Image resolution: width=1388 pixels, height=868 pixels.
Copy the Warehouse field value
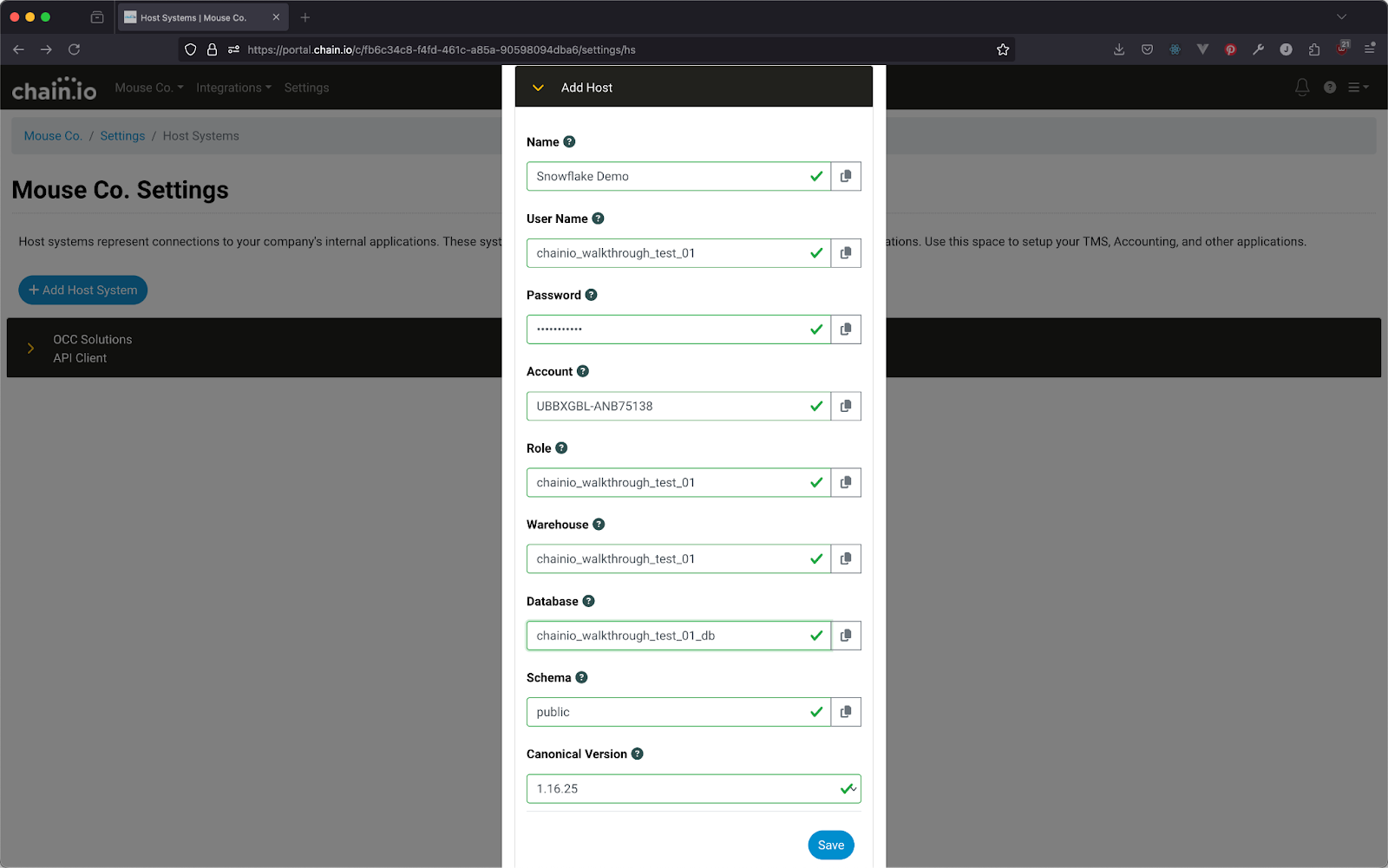pos(846,559)
